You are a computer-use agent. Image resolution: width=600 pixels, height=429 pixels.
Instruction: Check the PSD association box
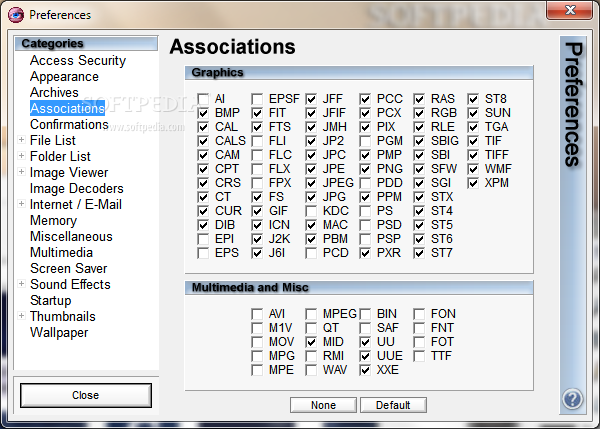coord(365,225)
